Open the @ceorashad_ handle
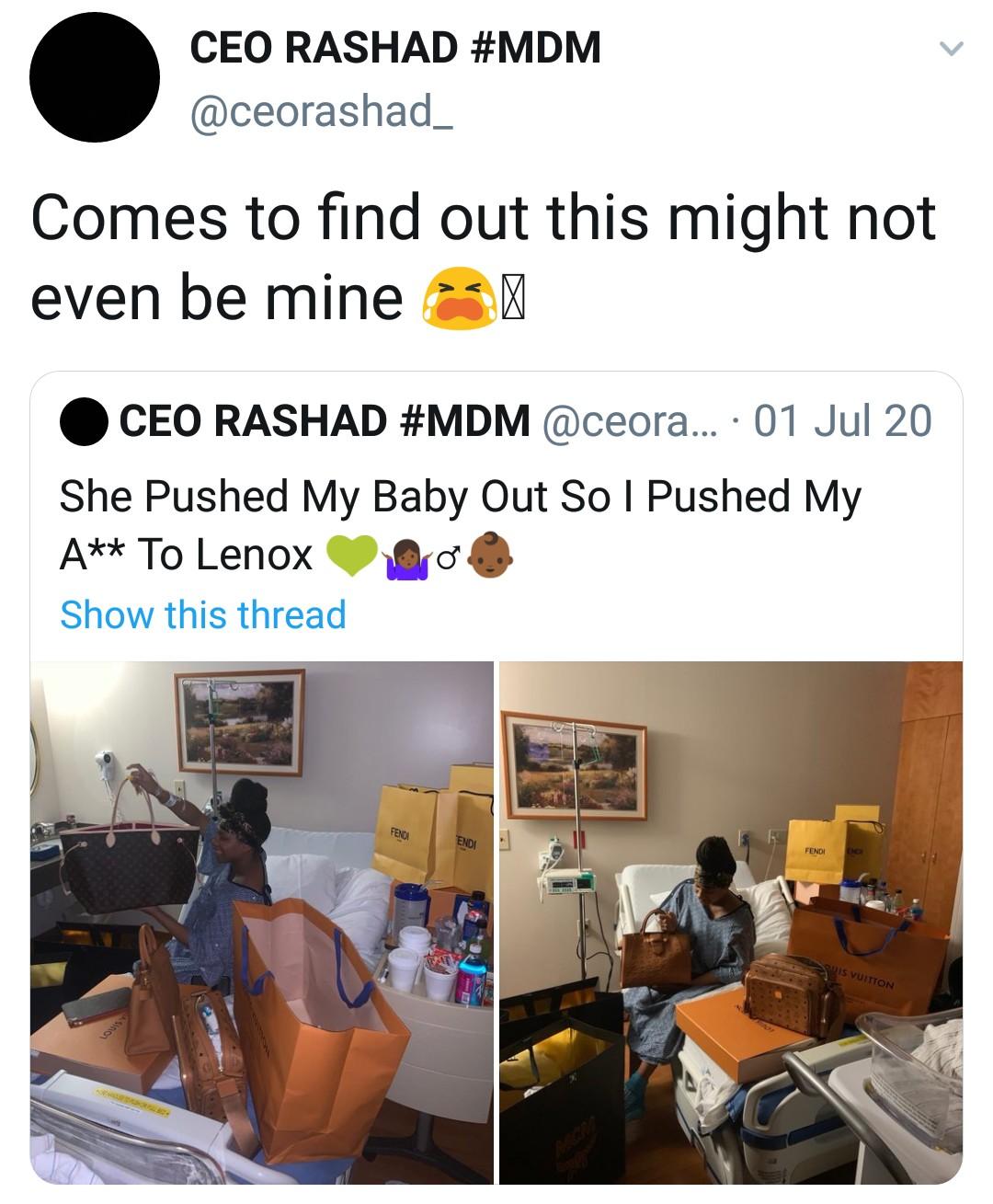This screenshot has height=1204, width=993. (321, 112)
